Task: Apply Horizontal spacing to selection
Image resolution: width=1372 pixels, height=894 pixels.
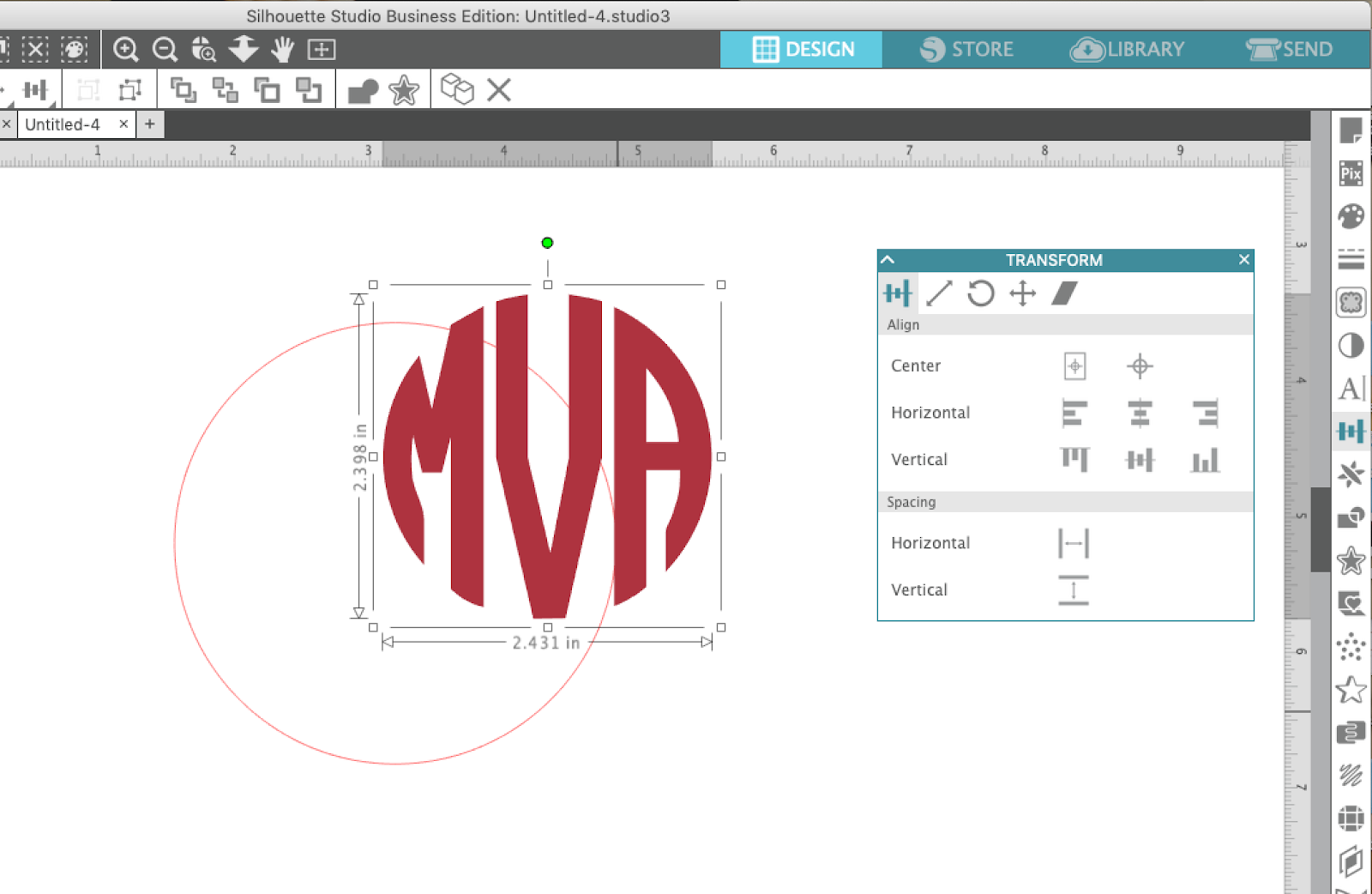Action: tap(1074, 543)
